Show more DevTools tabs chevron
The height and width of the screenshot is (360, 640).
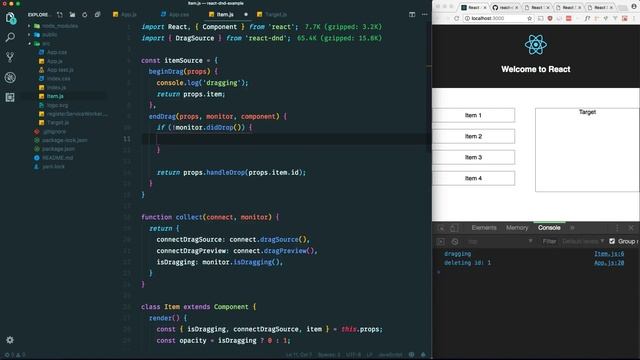click(x=572, y=228)
